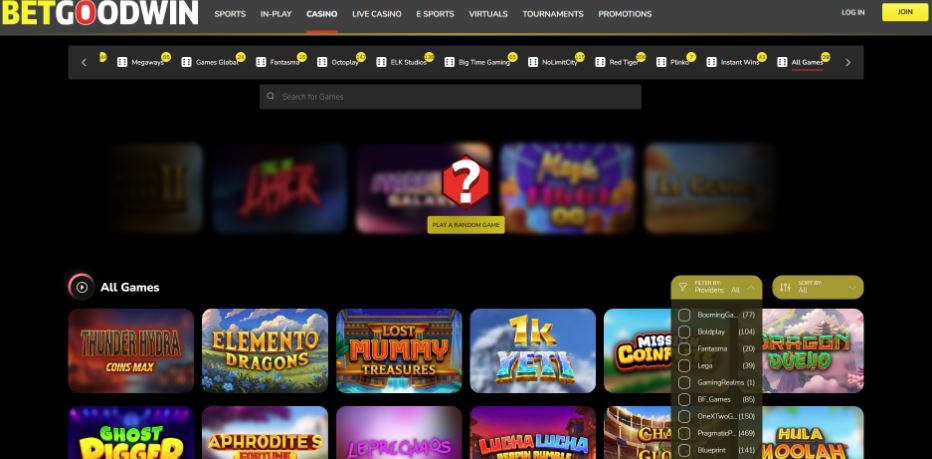Click the play circle icon next to All Games heading
Viewport: 932px width, 459px height.
(x=82, y=287)
